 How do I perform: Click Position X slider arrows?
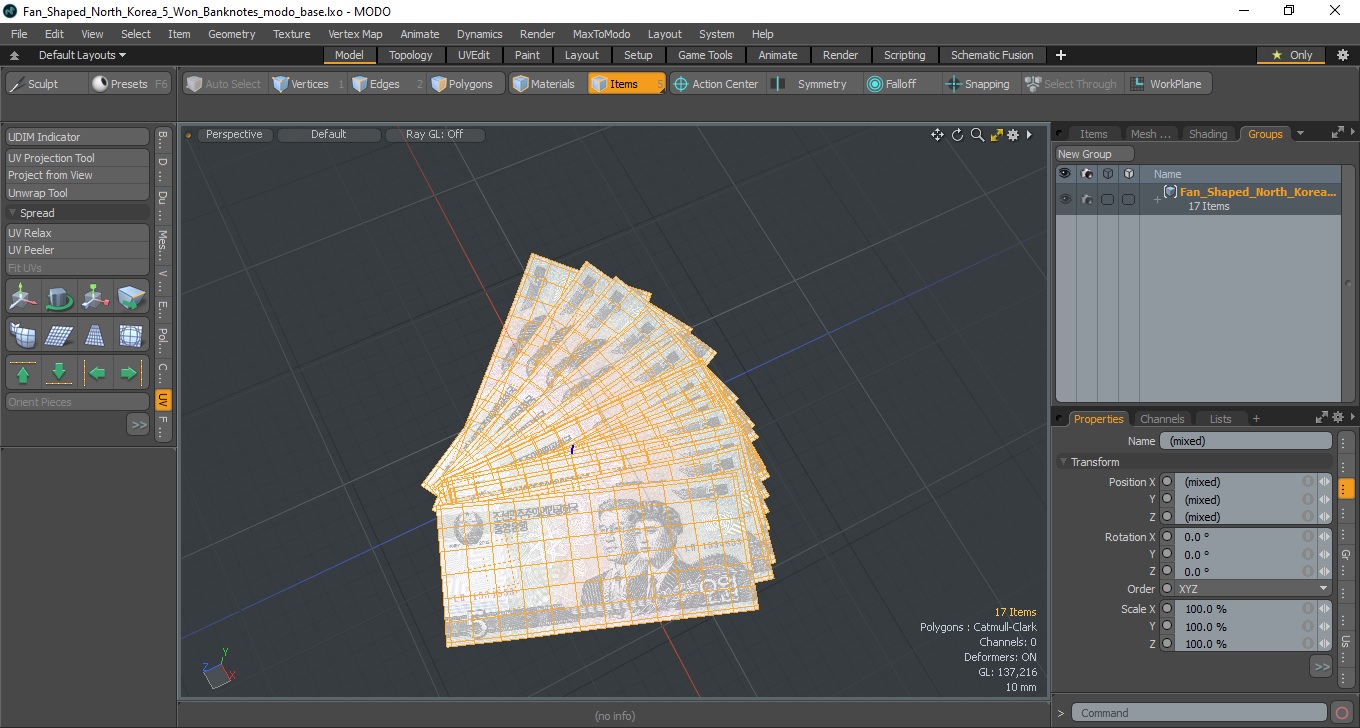point(1324,482)
